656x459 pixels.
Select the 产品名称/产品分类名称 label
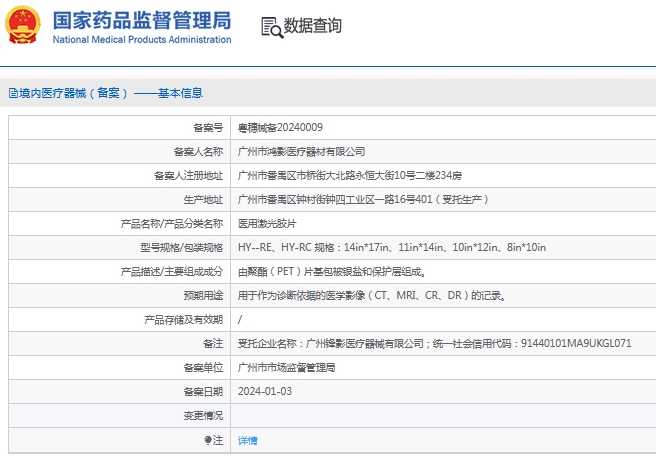click(x=172, y=223)
